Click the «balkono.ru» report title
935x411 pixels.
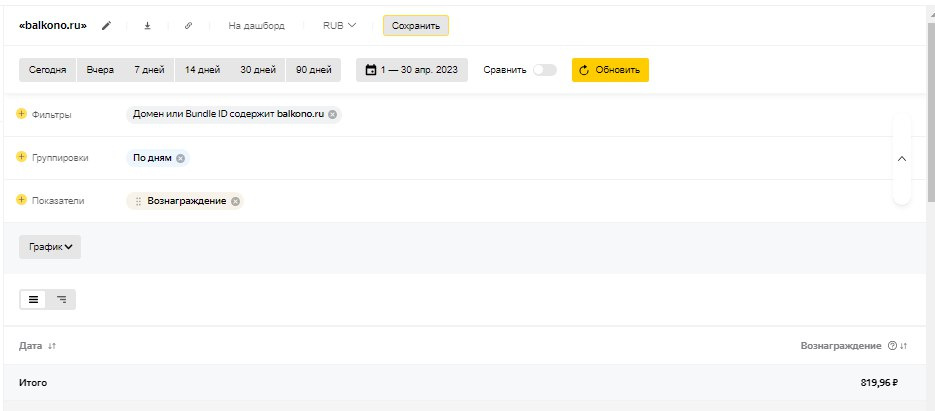tap(53, 26)
